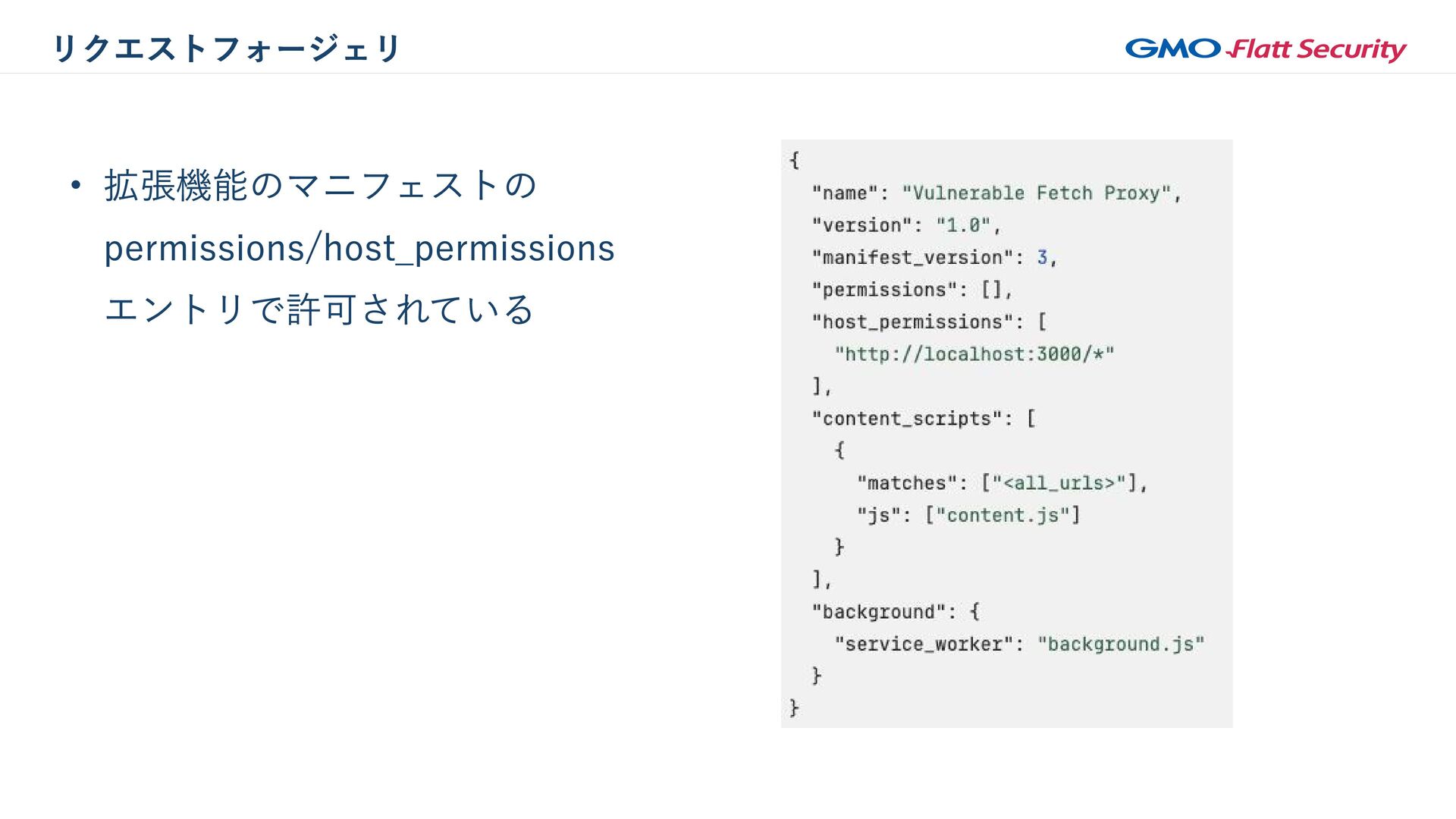Screen dimensions: 1456x819
Task: Click the "<all_urls>" matches value
Action: (1059, 483)
